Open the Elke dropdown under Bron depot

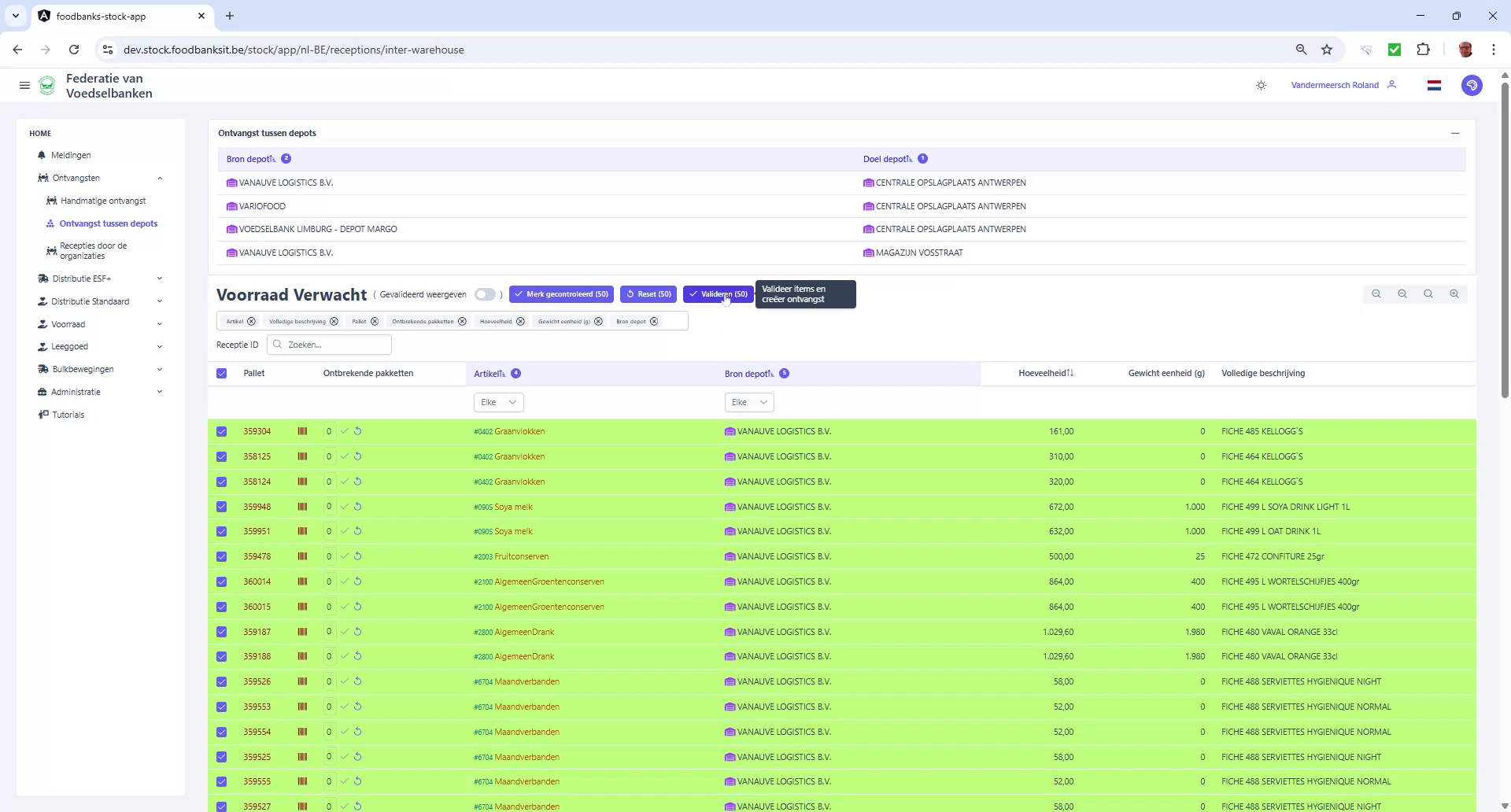(x=748, y=402)
